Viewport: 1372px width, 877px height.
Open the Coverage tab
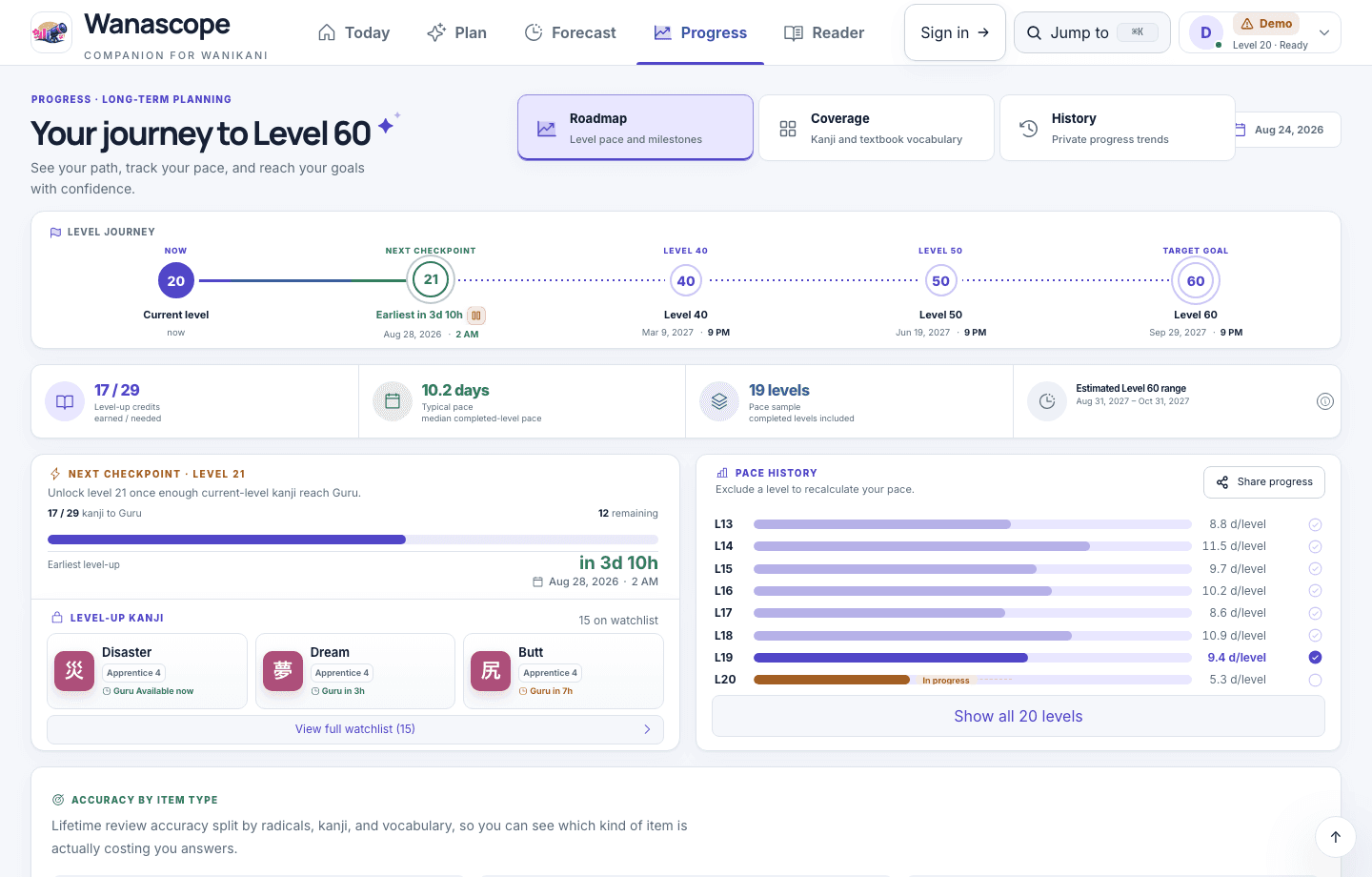(x=877, y=128)
